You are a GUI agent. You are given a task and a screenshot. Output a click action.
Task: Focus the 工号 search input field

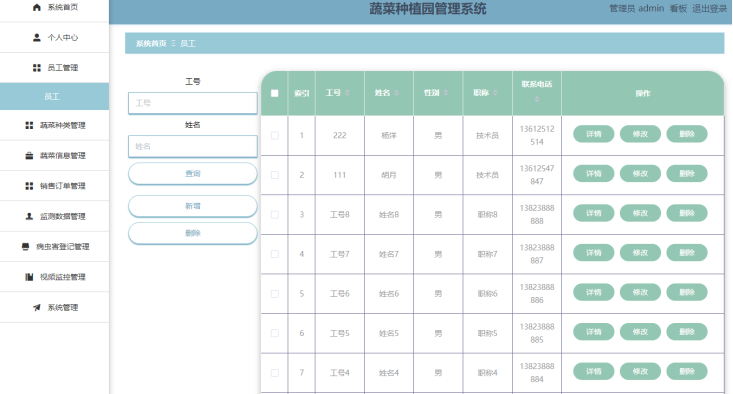(x=193, y=103)
